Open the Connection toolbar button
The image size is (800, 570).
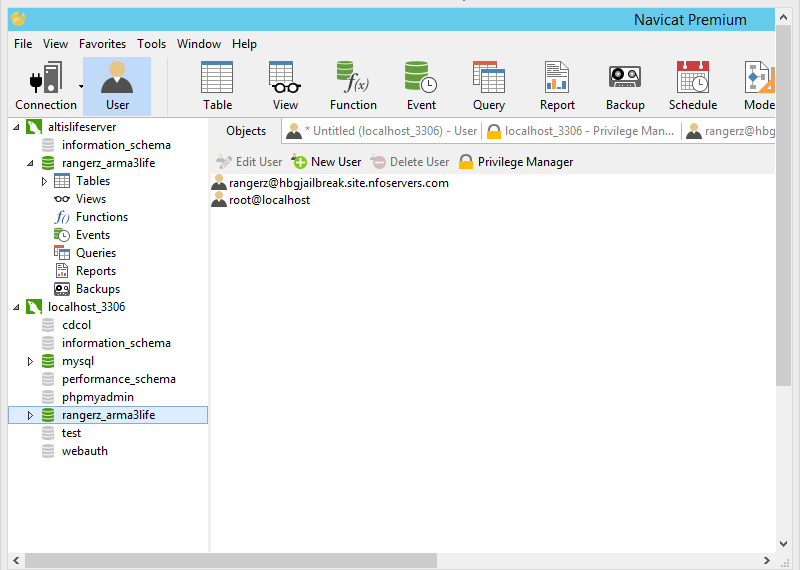click(x=45, y=86)
